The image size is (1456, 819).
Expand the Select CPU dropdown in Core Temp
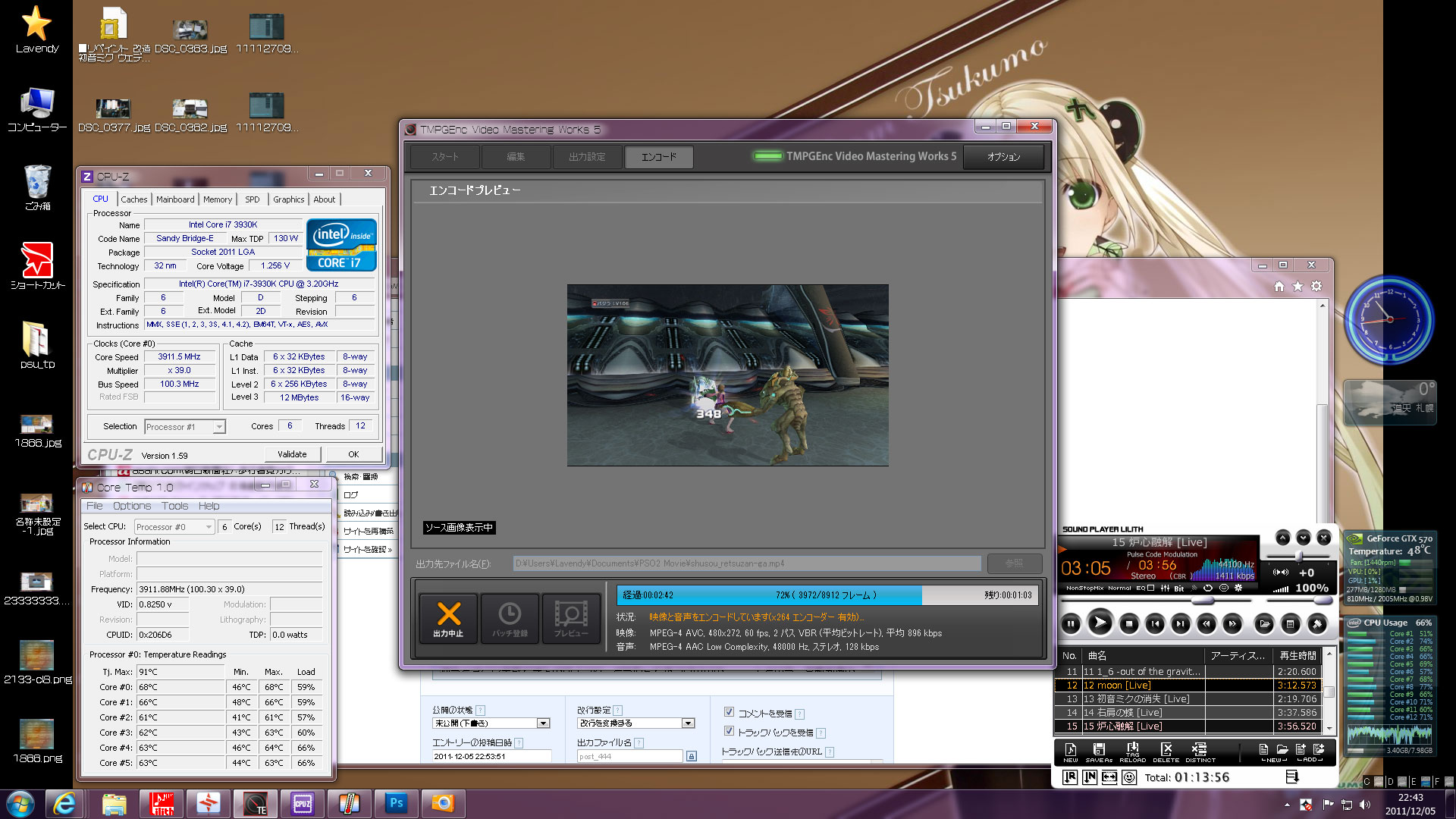(208, 527)
